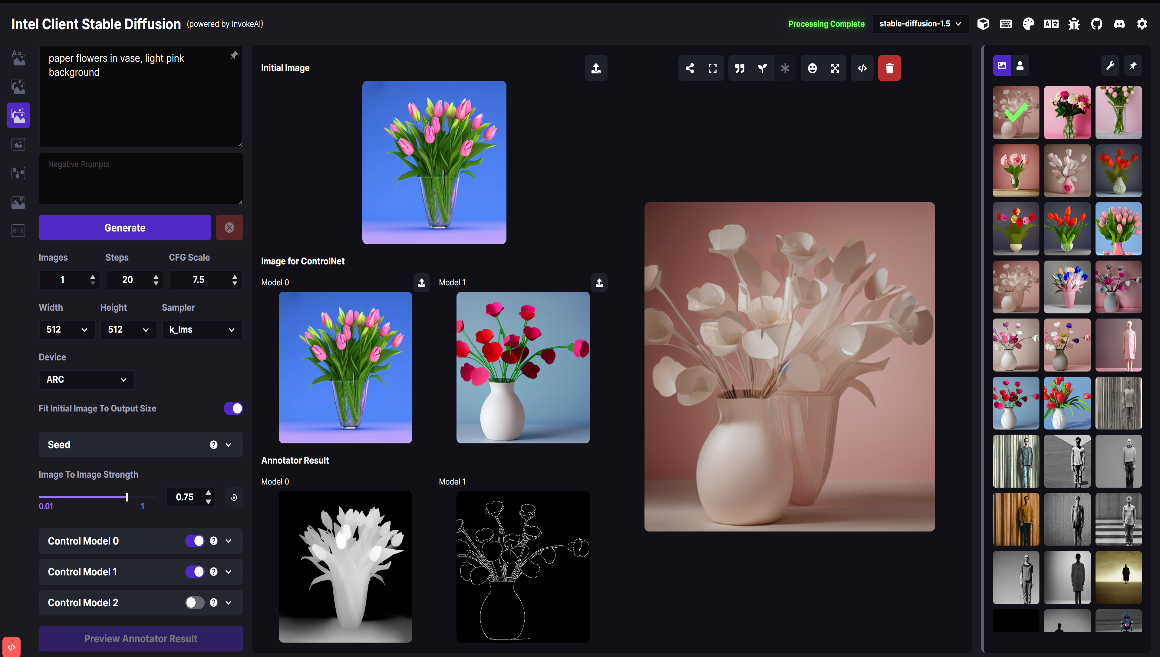Click the pin icon in prompt box
1160x657 pixels.
tap(234, 55)
